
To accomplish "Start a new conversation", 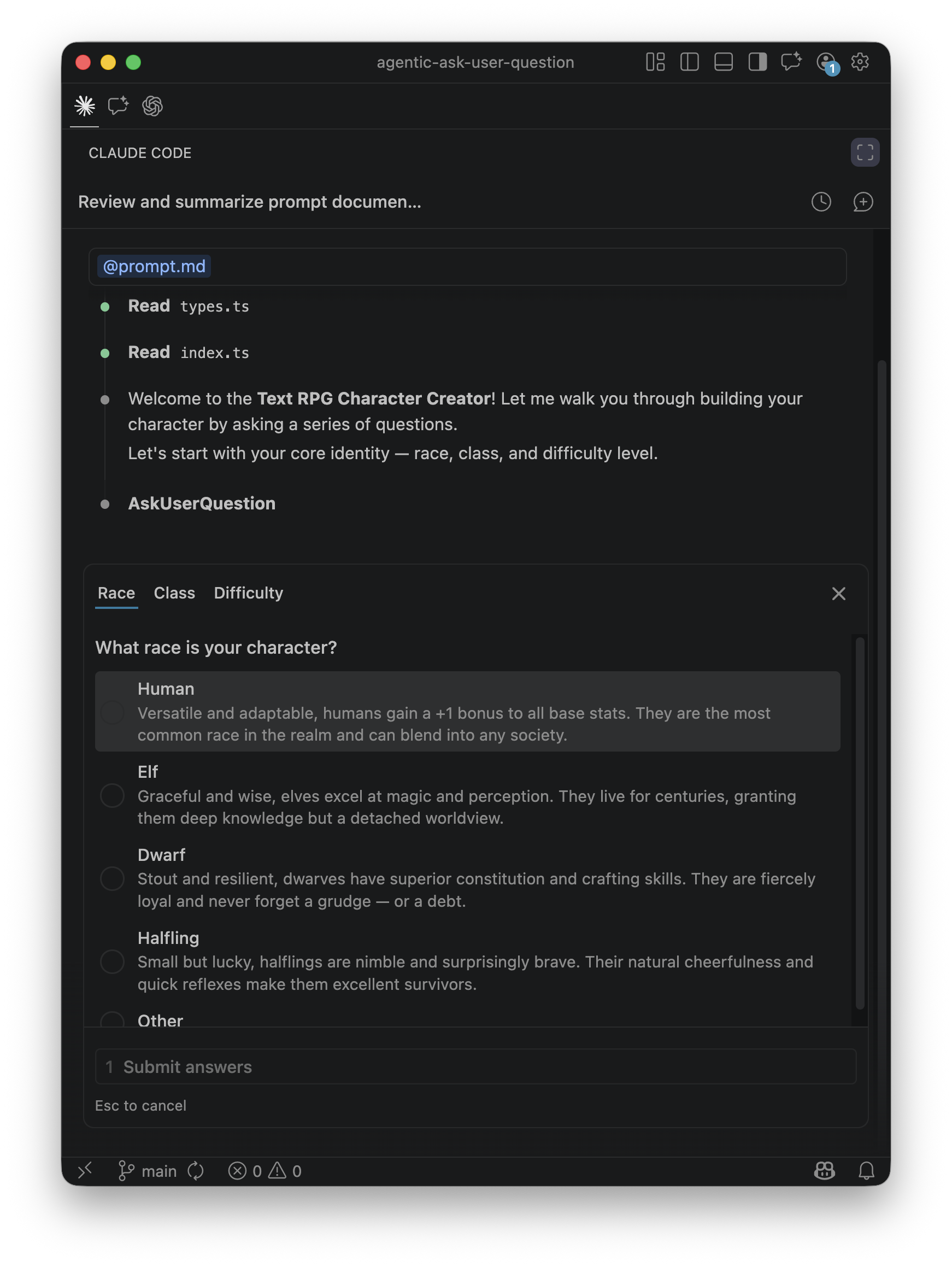I will click(862, 202).
